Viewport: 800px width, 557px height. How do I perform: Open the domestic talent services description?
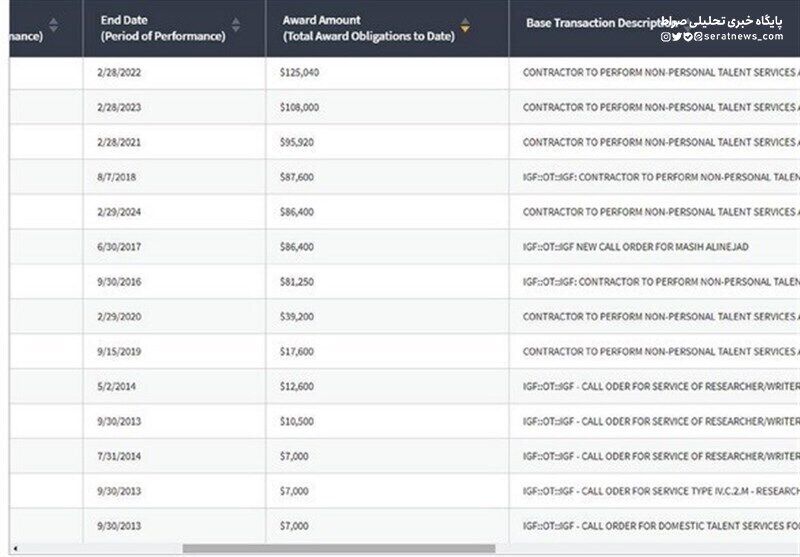660,526
